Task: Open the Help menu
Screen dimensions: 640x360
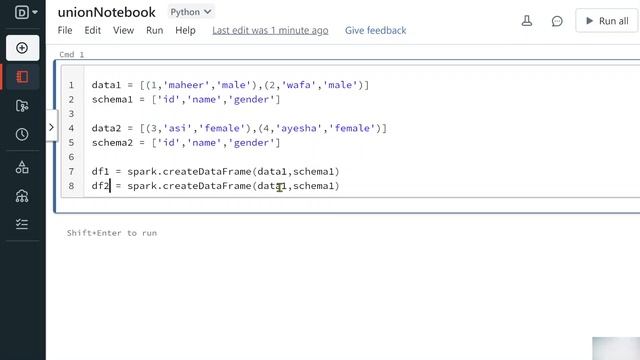Action: (x=185, y=31)
